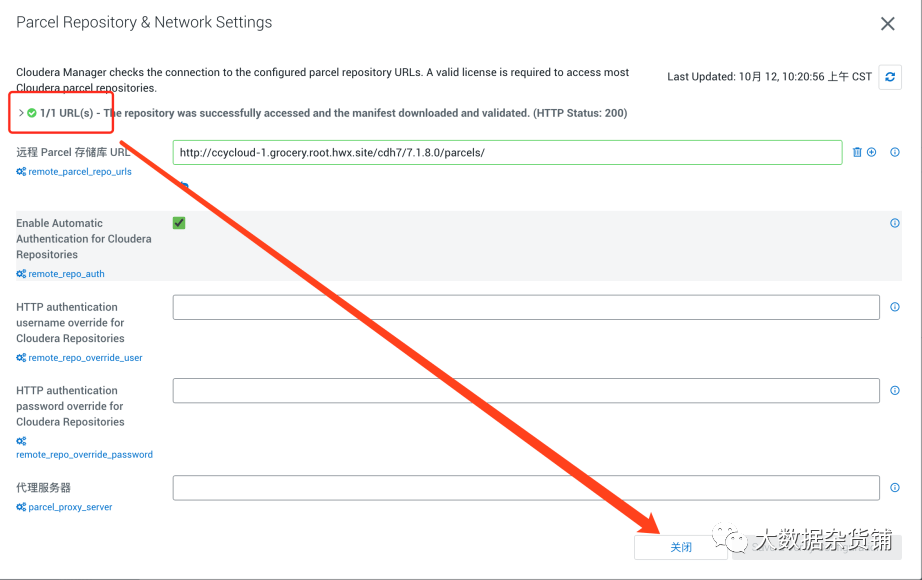Screen dimensions: 922x580
Task: Focus the HTTP authentication password override field
Action: click(x=526, y=391)
